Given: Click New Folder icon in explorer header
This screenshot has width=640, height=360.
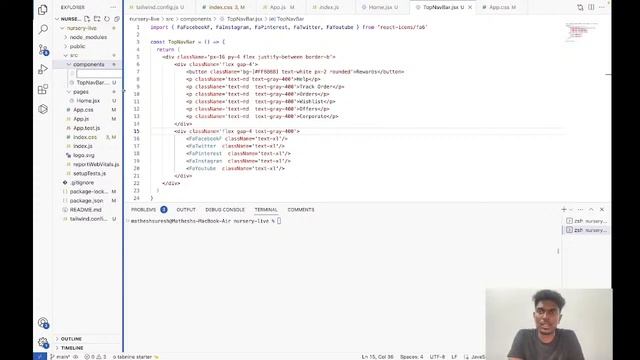Looking at the screenshot, I should coord(97,19).
